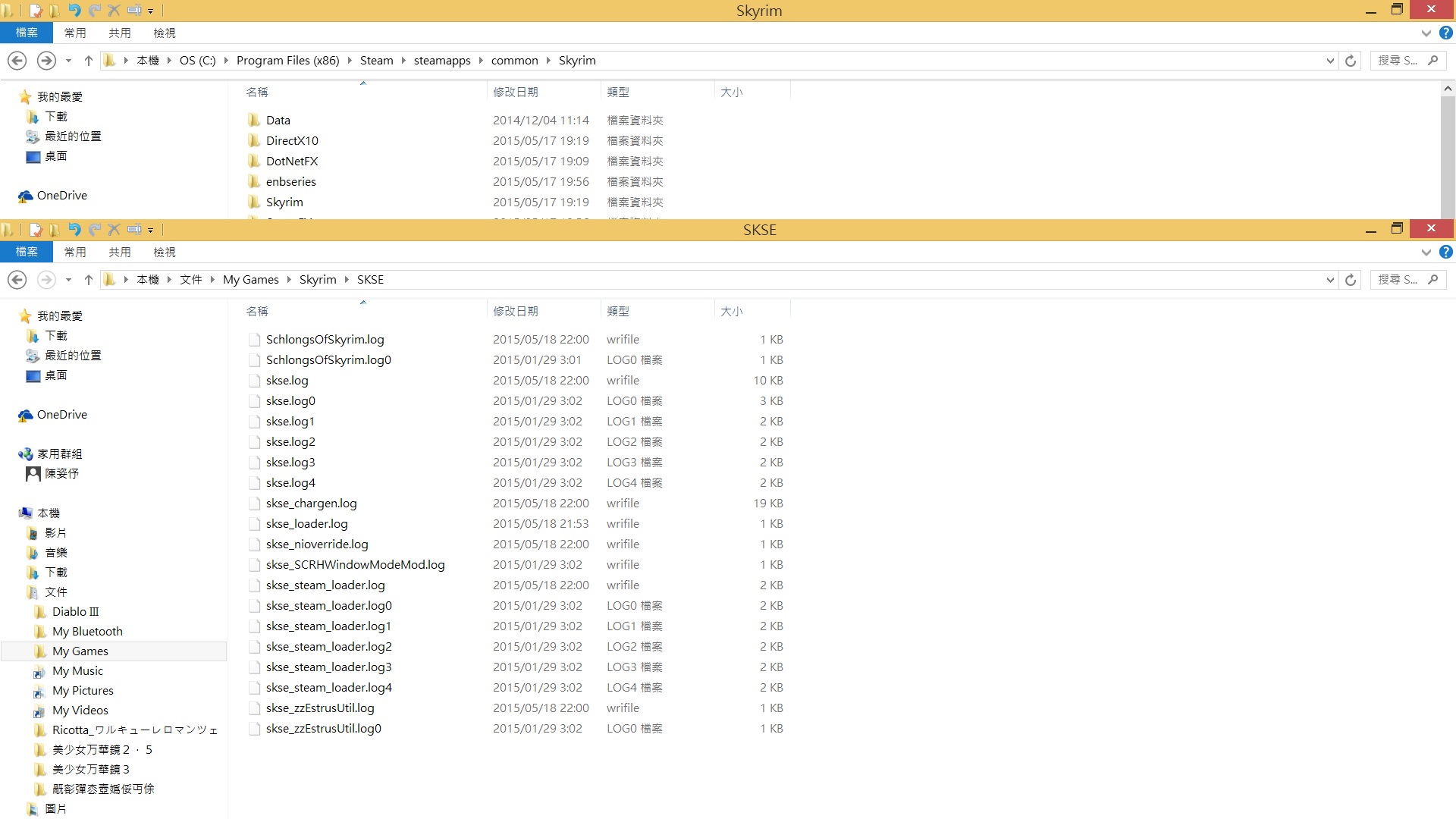Click the New folder icon in Skyrim window toolbar

(54, 11)
